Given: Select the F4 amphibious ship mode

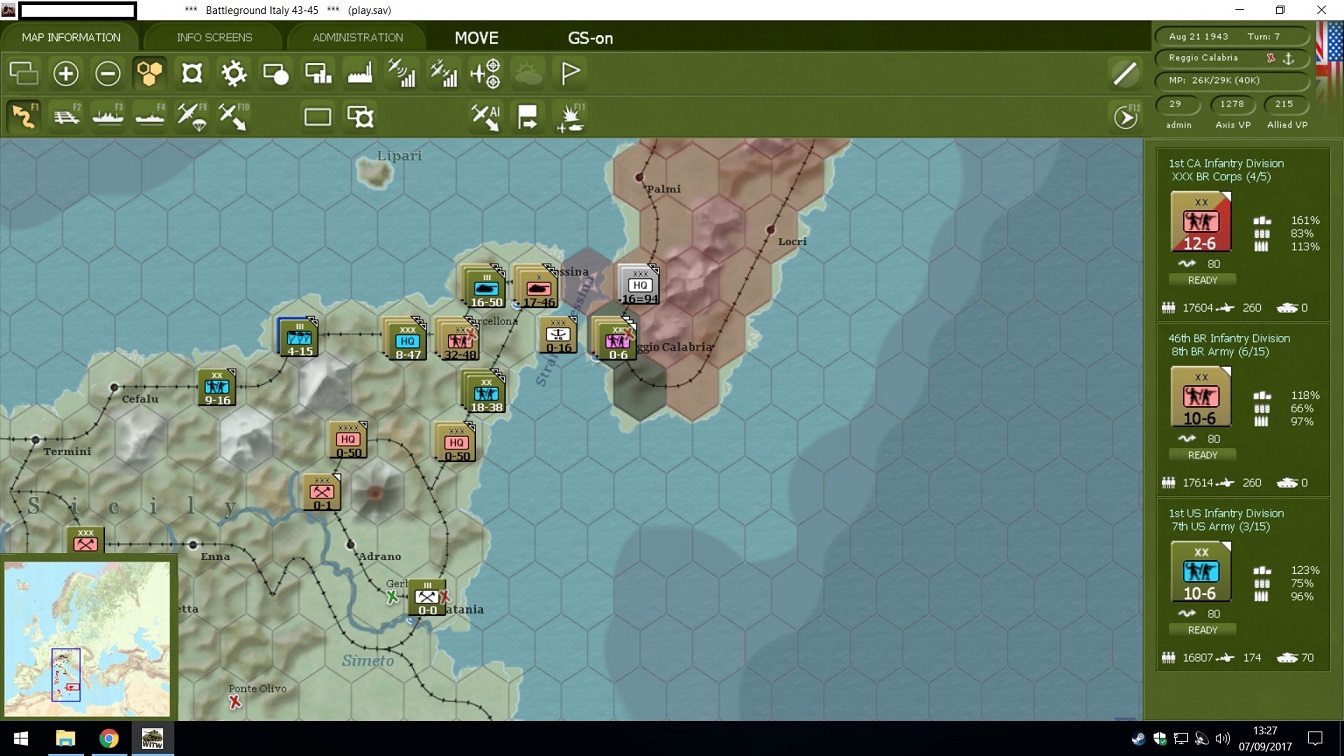Looking at the screenshot, I should pos(150,116).
